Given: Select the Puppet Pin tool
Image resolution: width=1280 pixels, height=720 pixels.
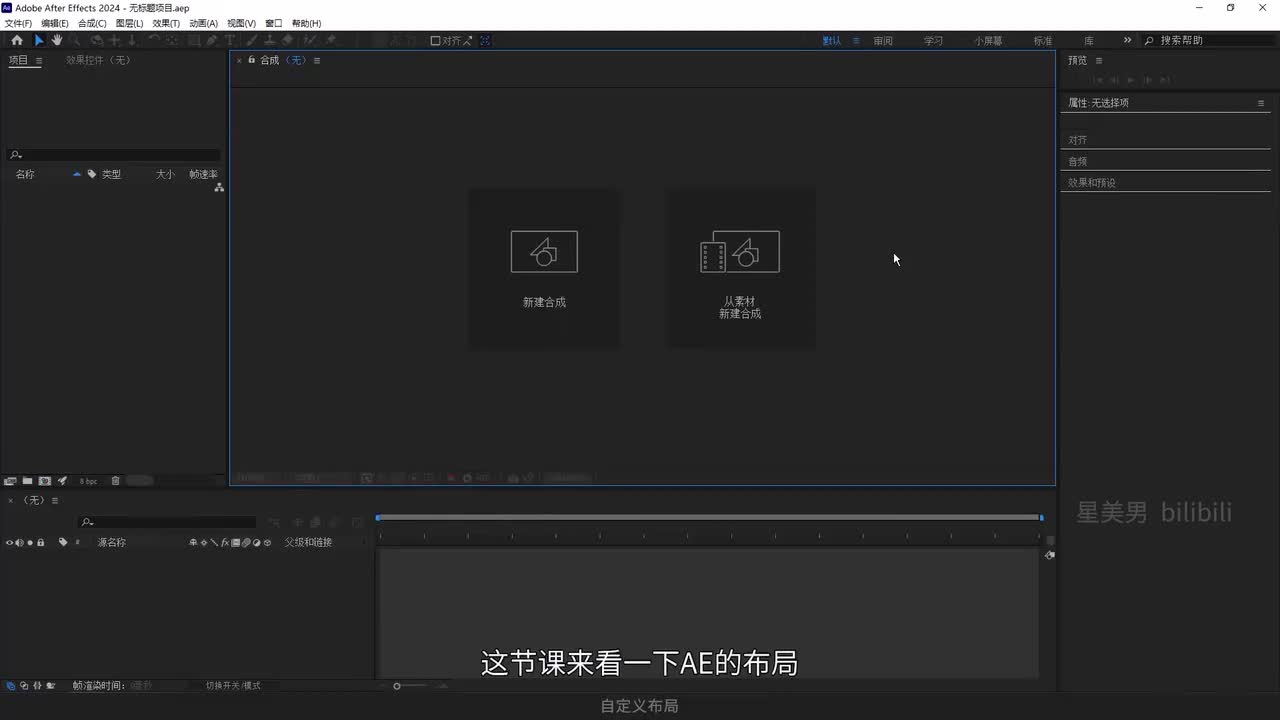Looking at the screenshot, I should pos(331,41).
